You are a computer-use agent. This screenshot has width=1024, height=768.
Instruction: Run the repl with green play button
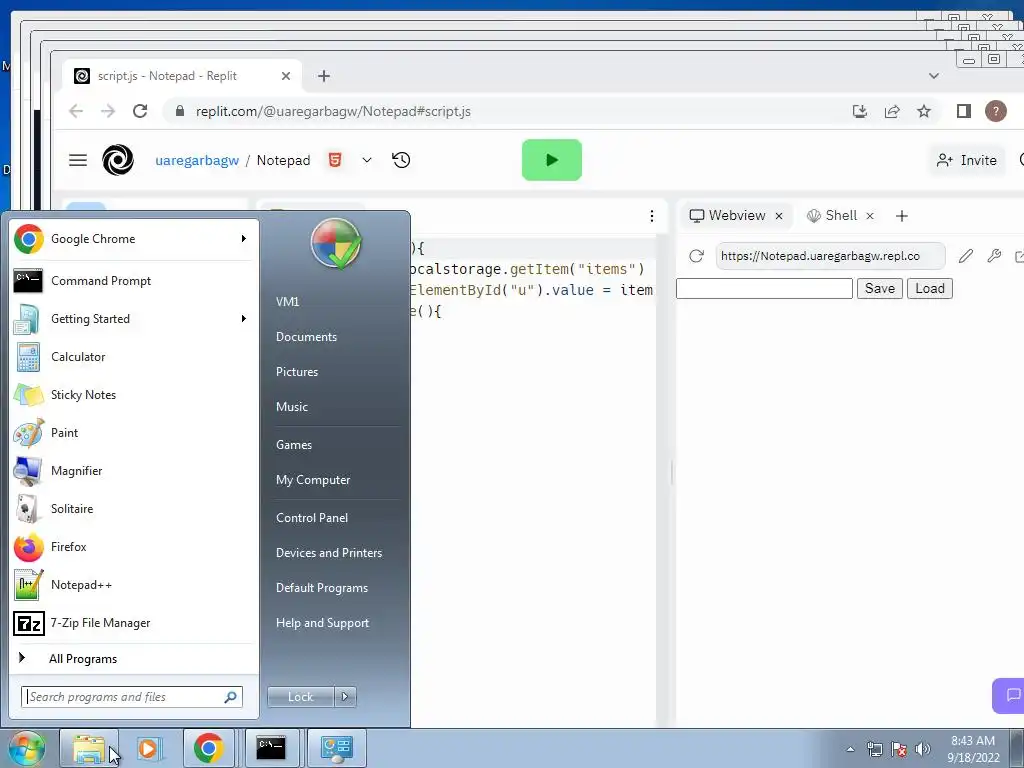(x=552, y=160)
